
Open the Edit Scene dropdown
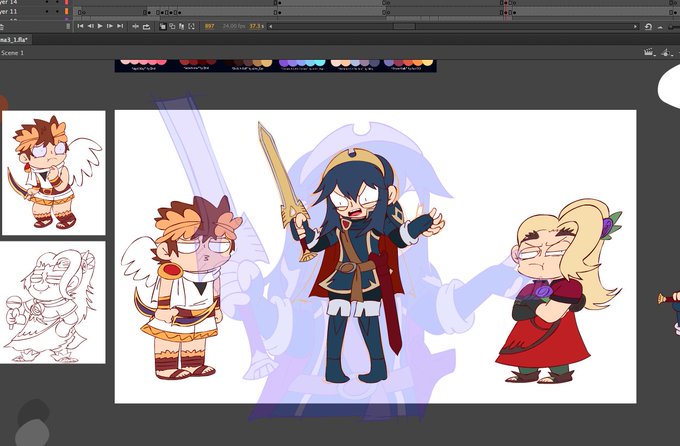[649, 52]
